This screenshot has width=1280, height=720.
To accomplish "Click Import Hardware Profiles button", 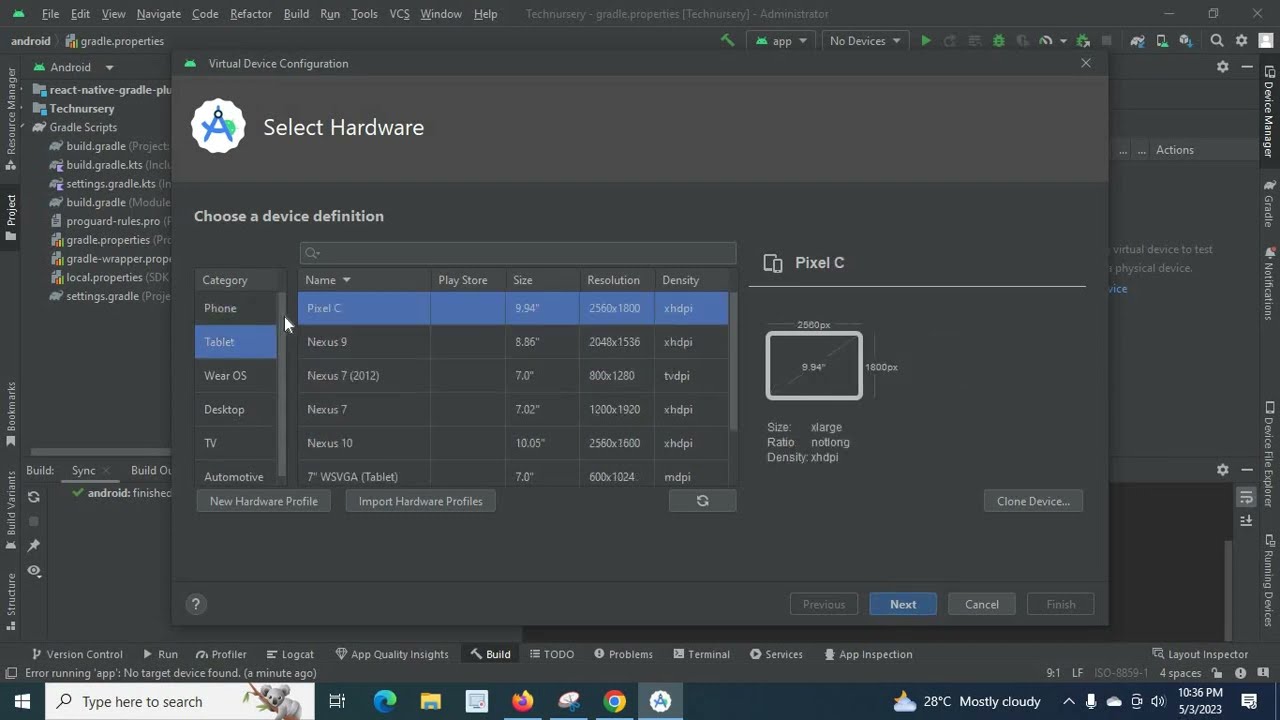I will click(x=420, y=501).
